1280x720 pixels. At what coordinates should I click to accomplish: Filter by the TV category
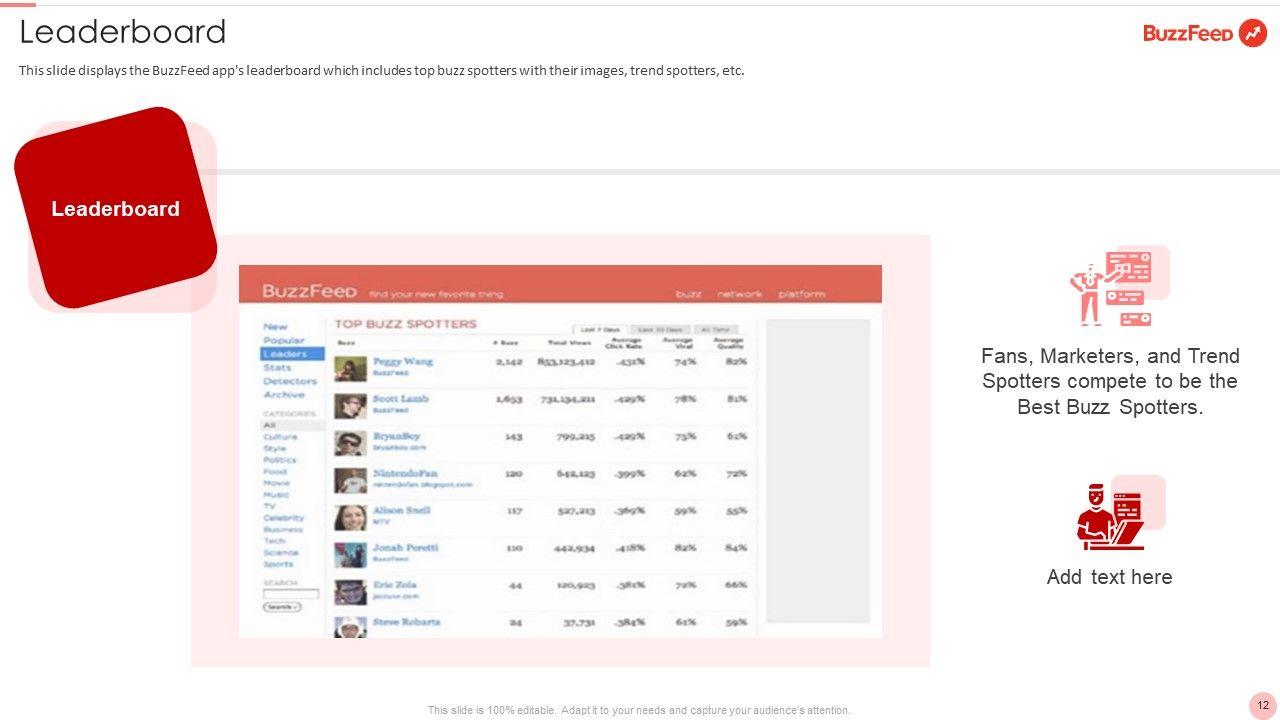pos(269,506)
